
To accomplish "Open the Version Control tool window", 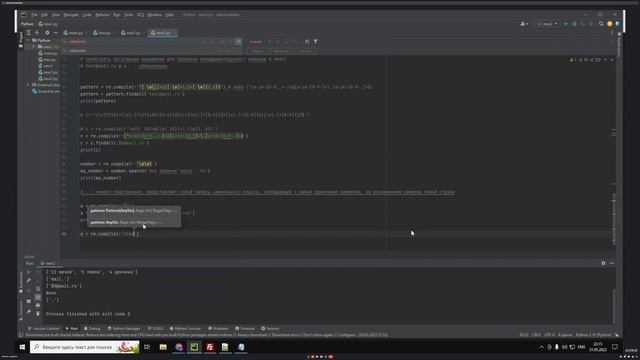I will pos(43,329).
